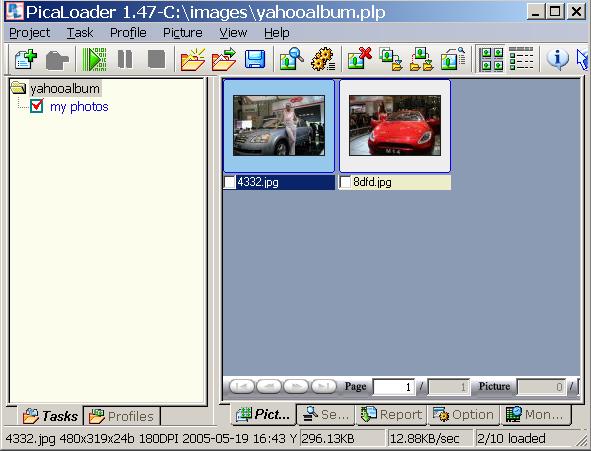Maximize the PicaLoader window
Image resolution: width=591 pixels, height=451 pixels.
tap(555, 11)
